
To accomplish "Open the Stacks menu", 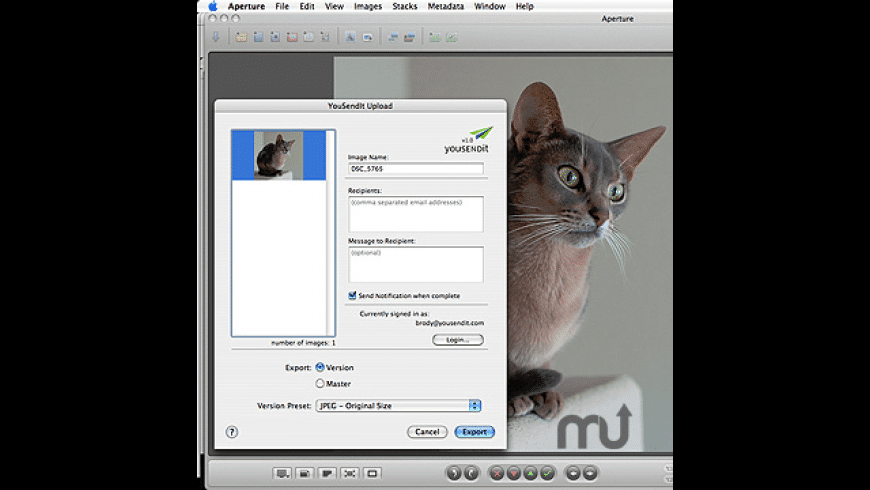I will (x=404, y=6).
